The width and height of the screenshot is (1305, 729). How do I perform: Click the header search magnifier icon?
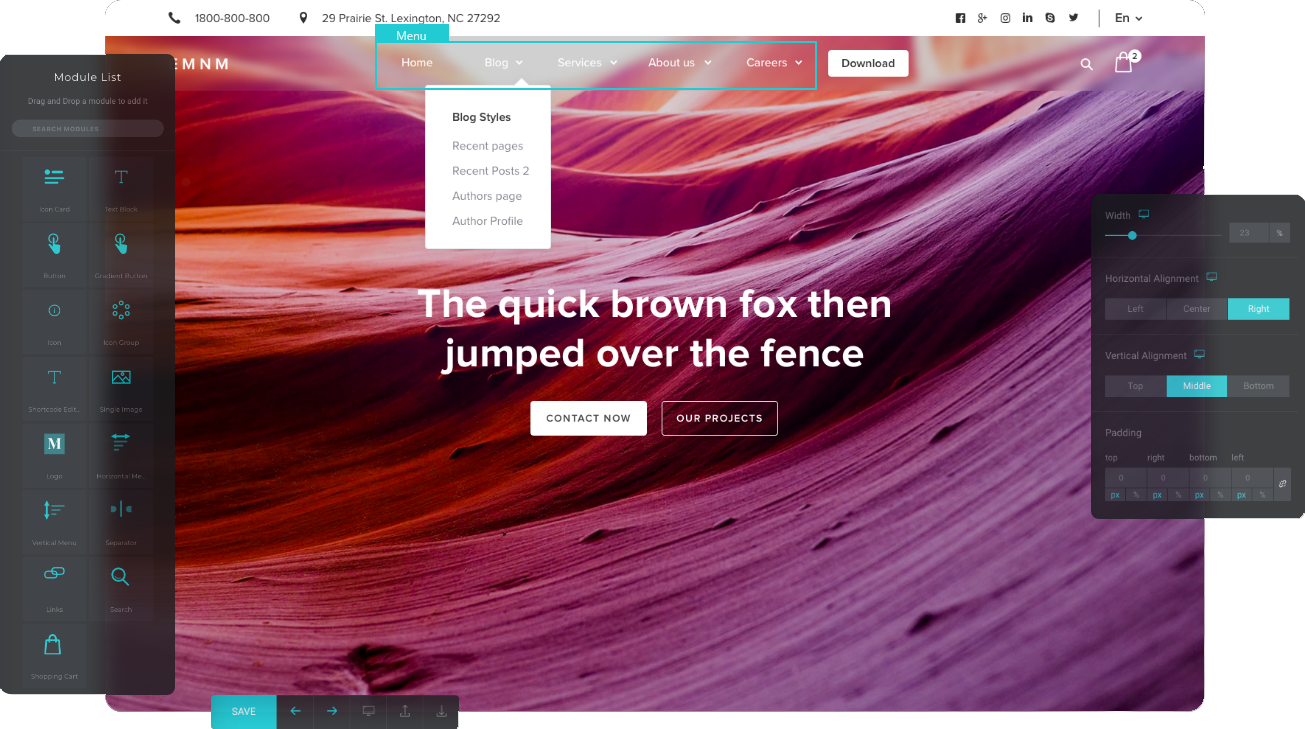click(1086, 64)
